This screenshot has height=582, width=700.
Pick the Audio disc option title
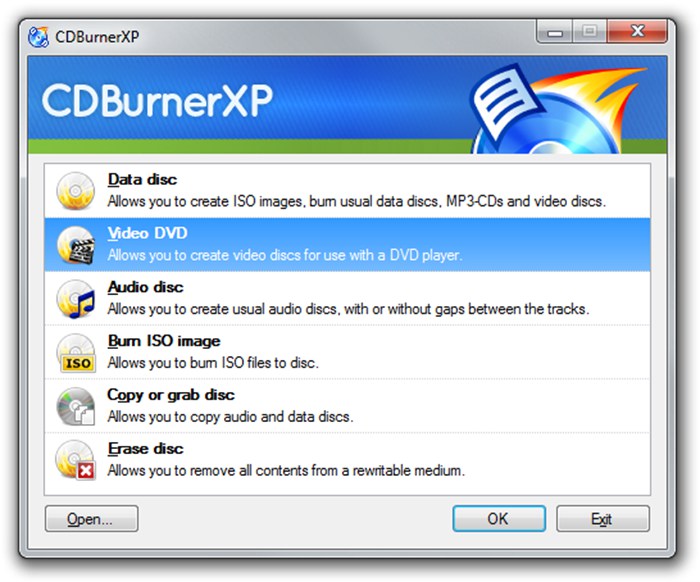click(x=146, y=287)
